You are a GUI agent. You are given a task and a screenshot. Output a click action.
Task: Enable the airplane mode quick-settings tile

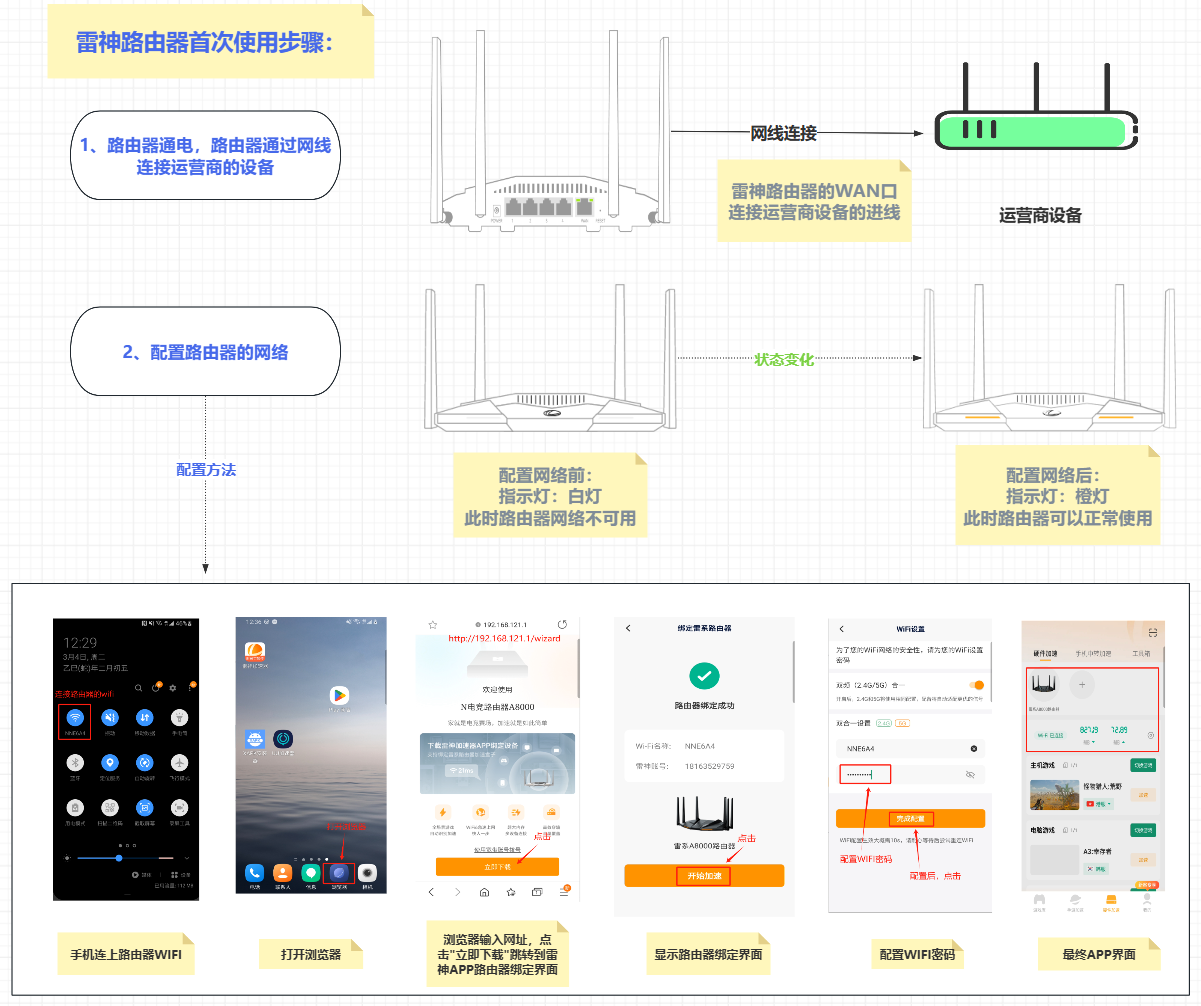[x=178, y=762]
